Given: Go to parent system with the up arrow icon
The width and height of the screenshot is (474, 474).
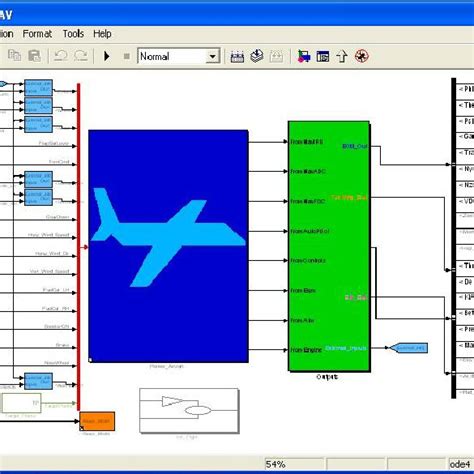Looking at the screenshot, I should [x=342, y=56].
